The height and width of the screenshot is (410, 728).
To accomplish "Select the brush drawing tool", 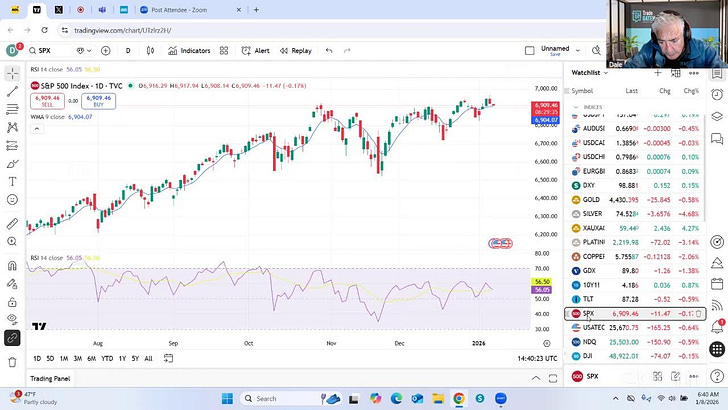I will (x=13, y=163).
